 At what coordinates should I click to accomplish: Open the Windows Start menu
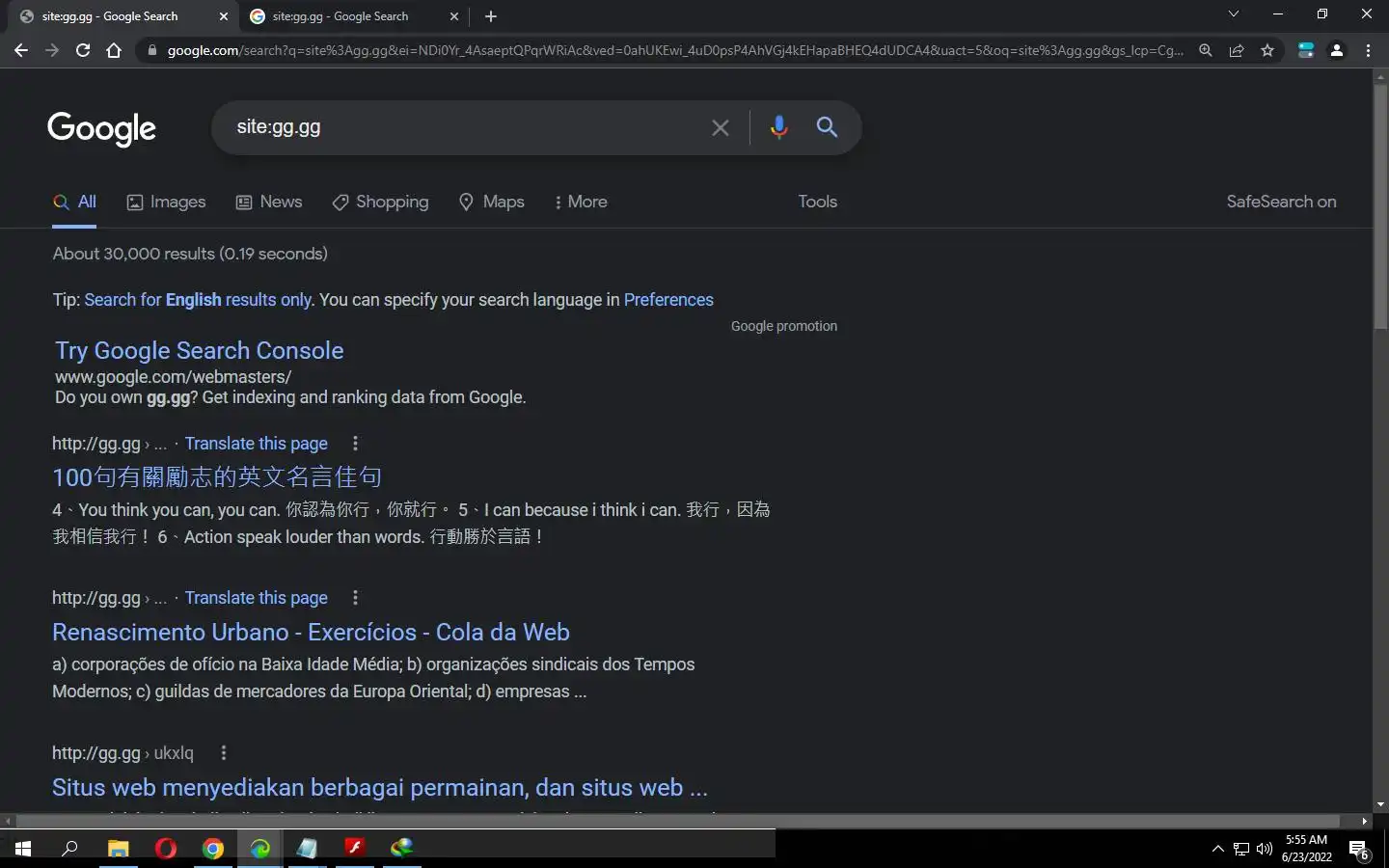tap(23, 849)
